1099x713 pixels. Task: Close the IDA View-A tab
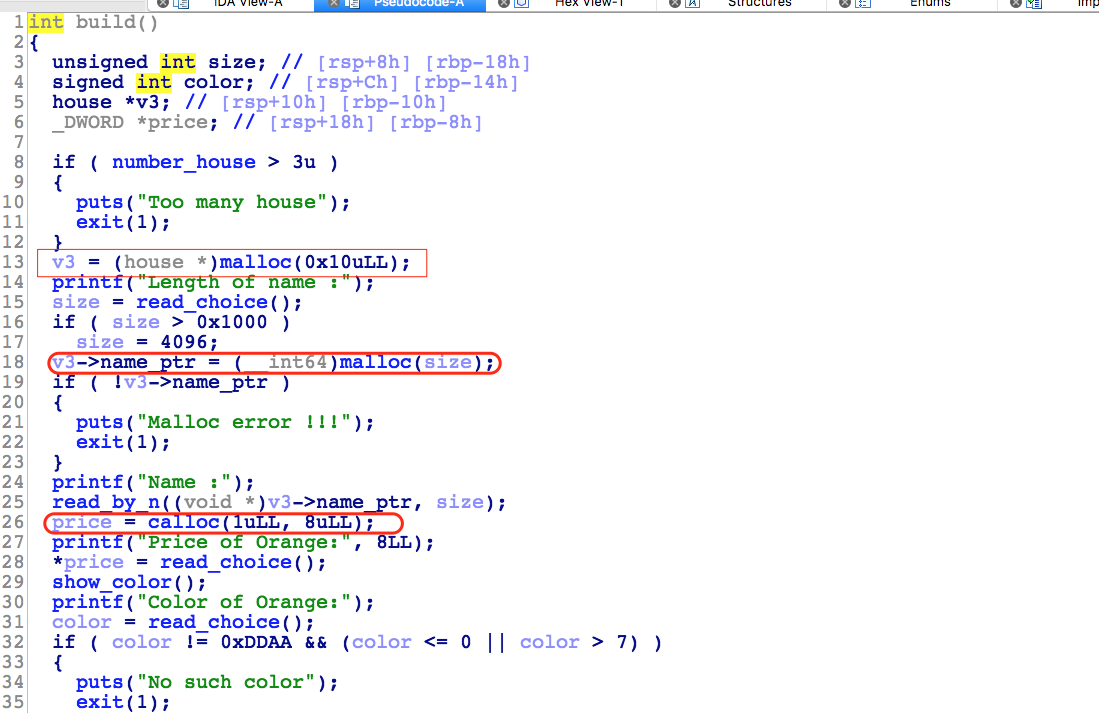tap(163, 4)
